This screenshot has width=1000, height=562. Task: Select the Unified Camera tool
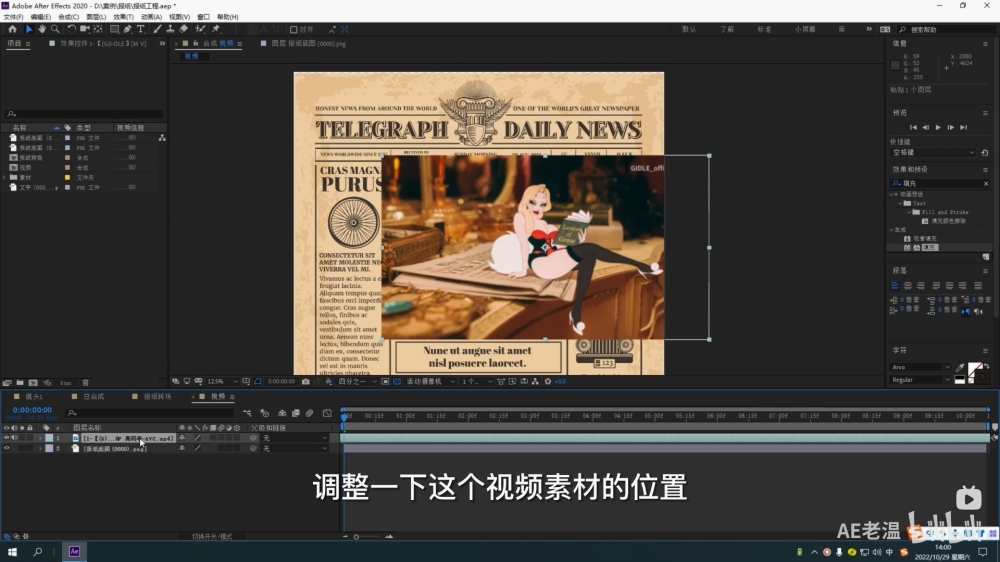pyautogui.click(x=84, y=29)
